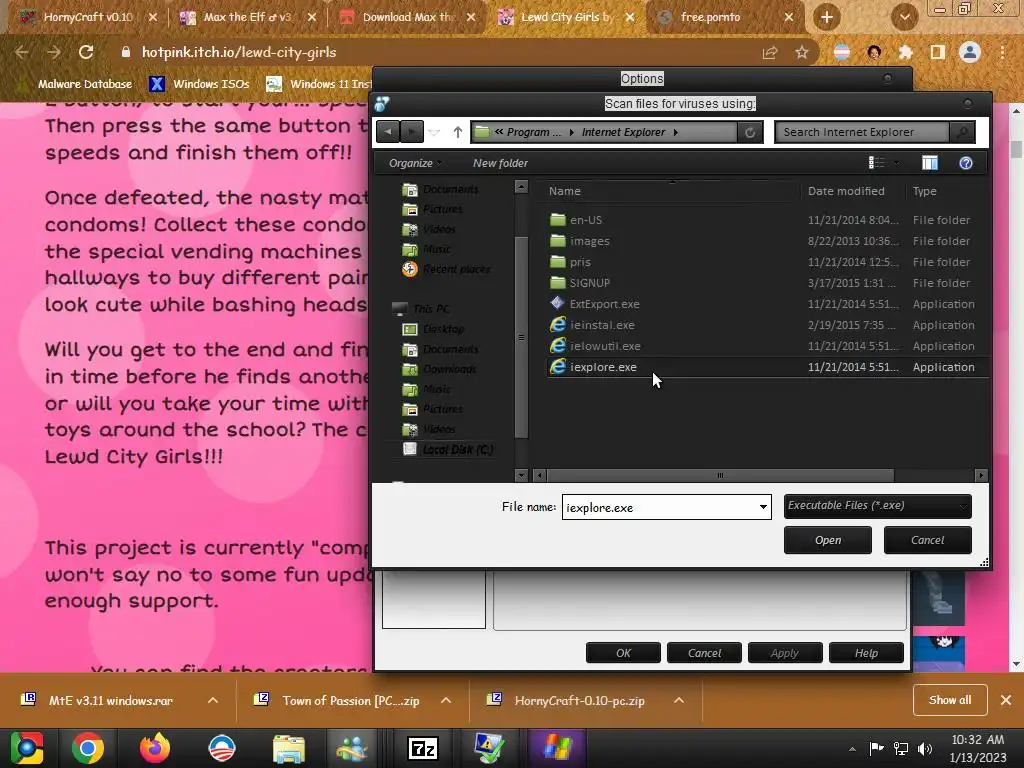Expand This PC in navigation pane
The image size is (1024, 768).
[x=421, y=309]
